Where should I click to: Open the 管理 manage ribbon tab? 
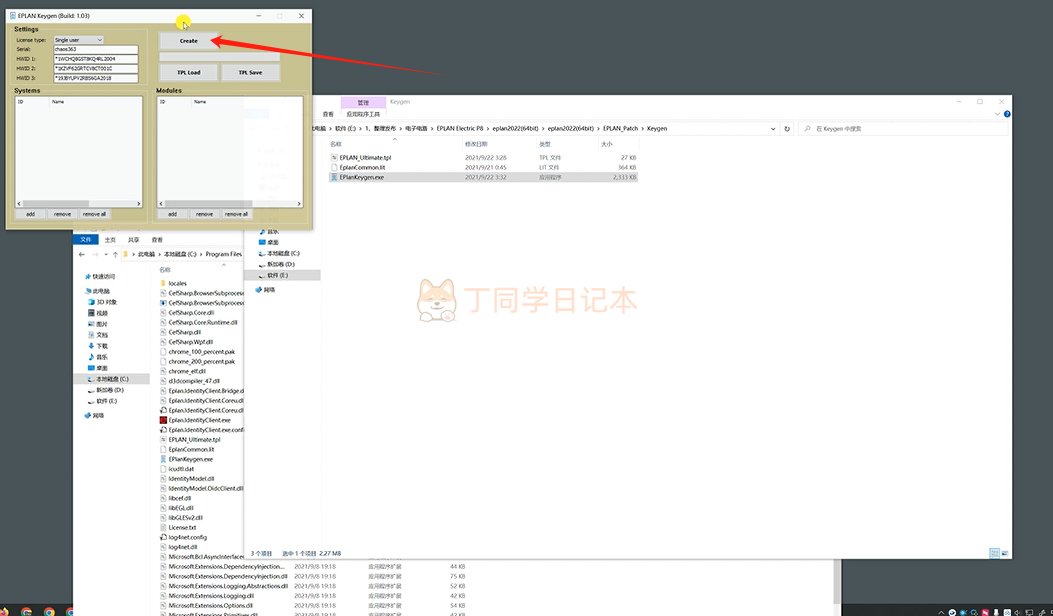coord(363,102)
